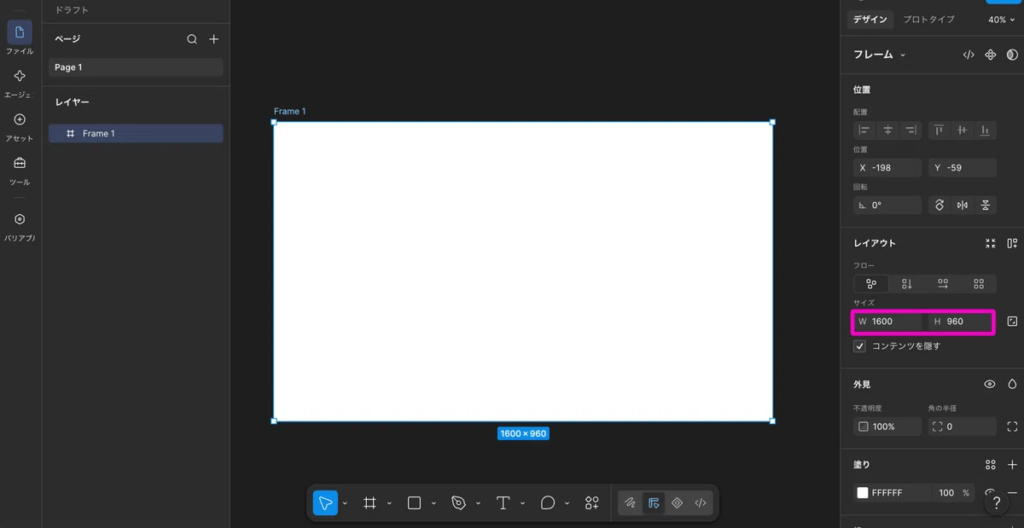This screenshot has width=1024, height=528.
Task: Select Page 1 in pages list
Action: (x=136, y=67)
